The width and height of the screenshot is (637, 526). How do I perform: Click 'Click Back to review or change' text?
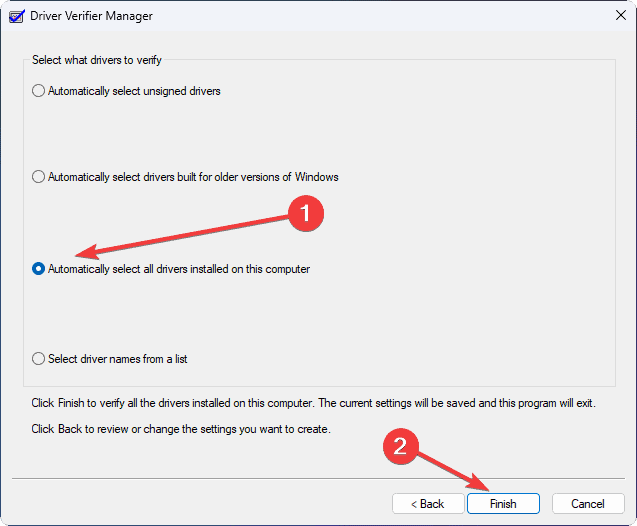click(x=181, y=429)
